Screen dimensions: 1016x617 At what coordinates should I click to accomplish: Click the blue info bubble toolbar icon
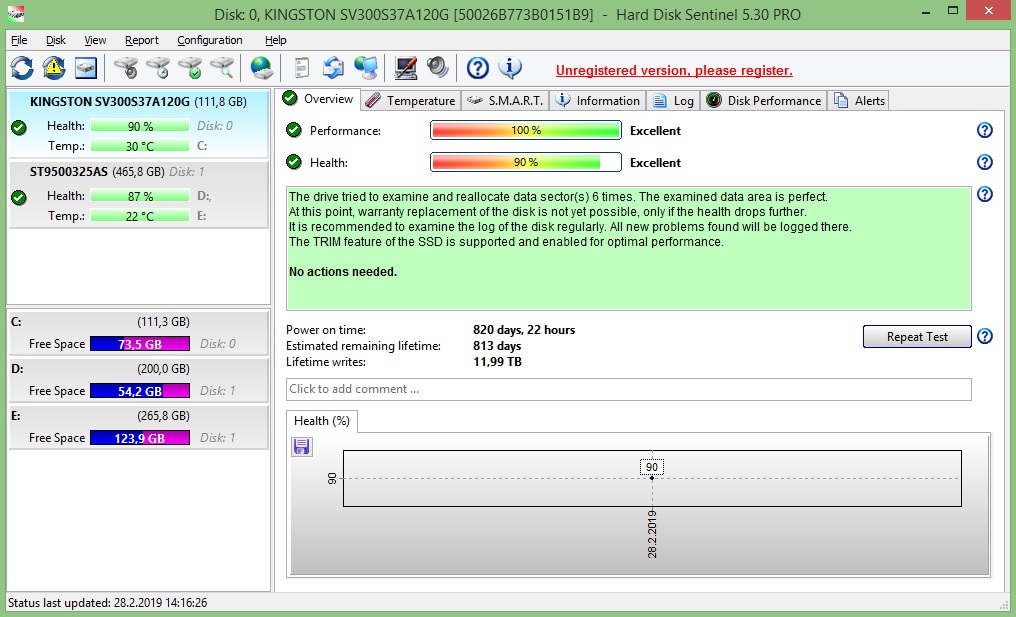pos(510,68)
